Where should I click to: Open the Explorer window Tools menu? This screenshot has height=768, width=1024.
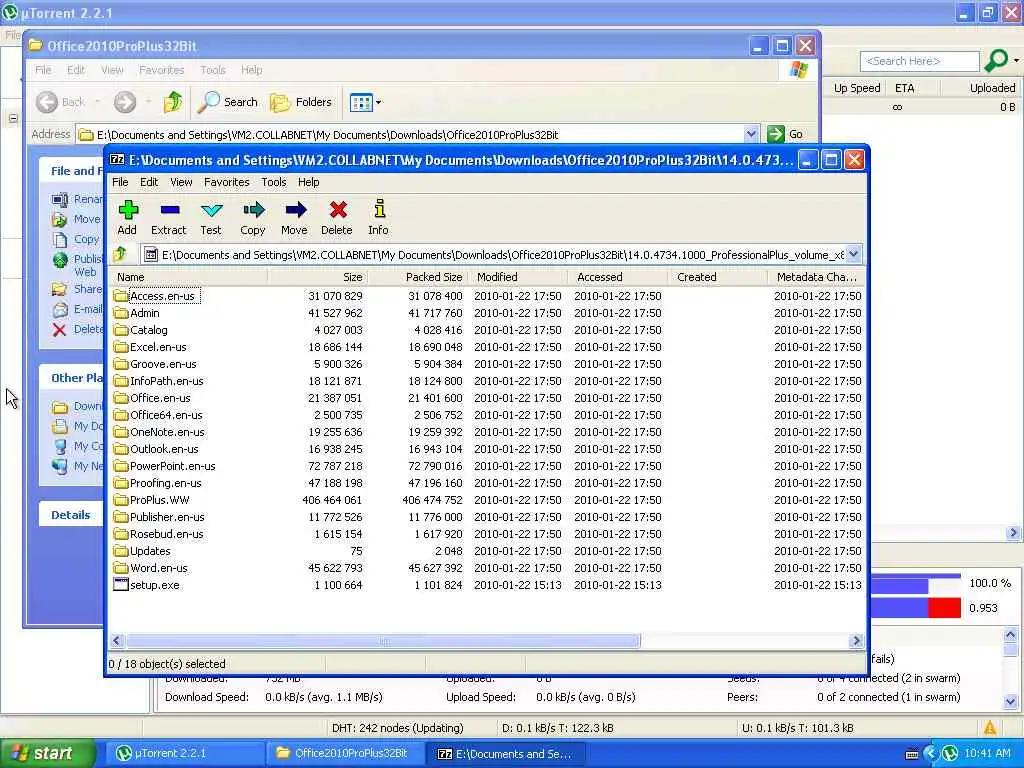[212, 70]
